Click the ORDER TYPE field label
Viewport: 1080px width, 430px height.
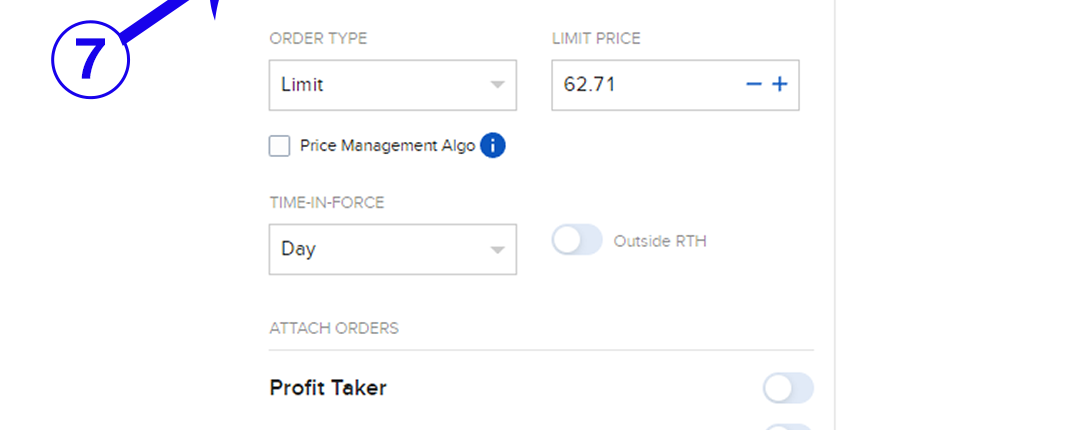[x=318, y=39]
